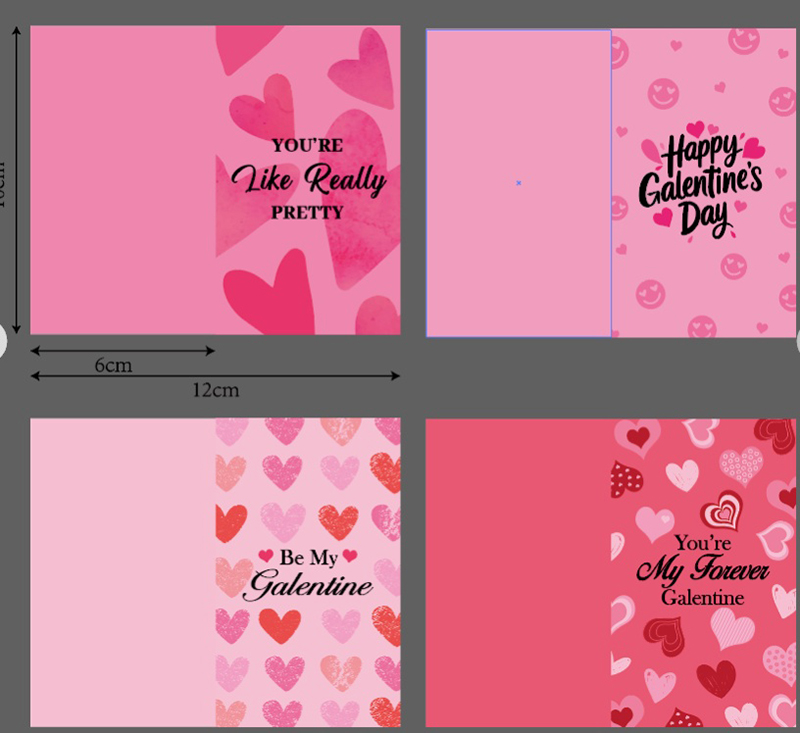Select the "PRETTY" text on first card
Screen dimensions: 800x733
pyautogui.click(x=307, y=212)
